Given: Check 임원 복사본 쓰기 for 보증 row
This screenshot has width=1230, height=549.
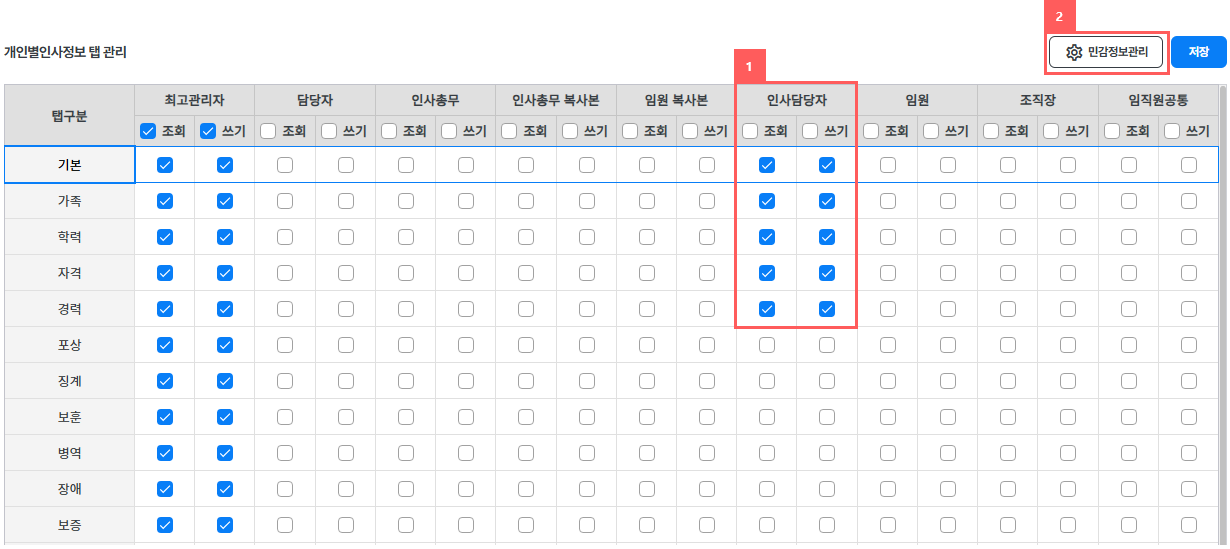Looking at the screenshot, I should tap(707, 525).
